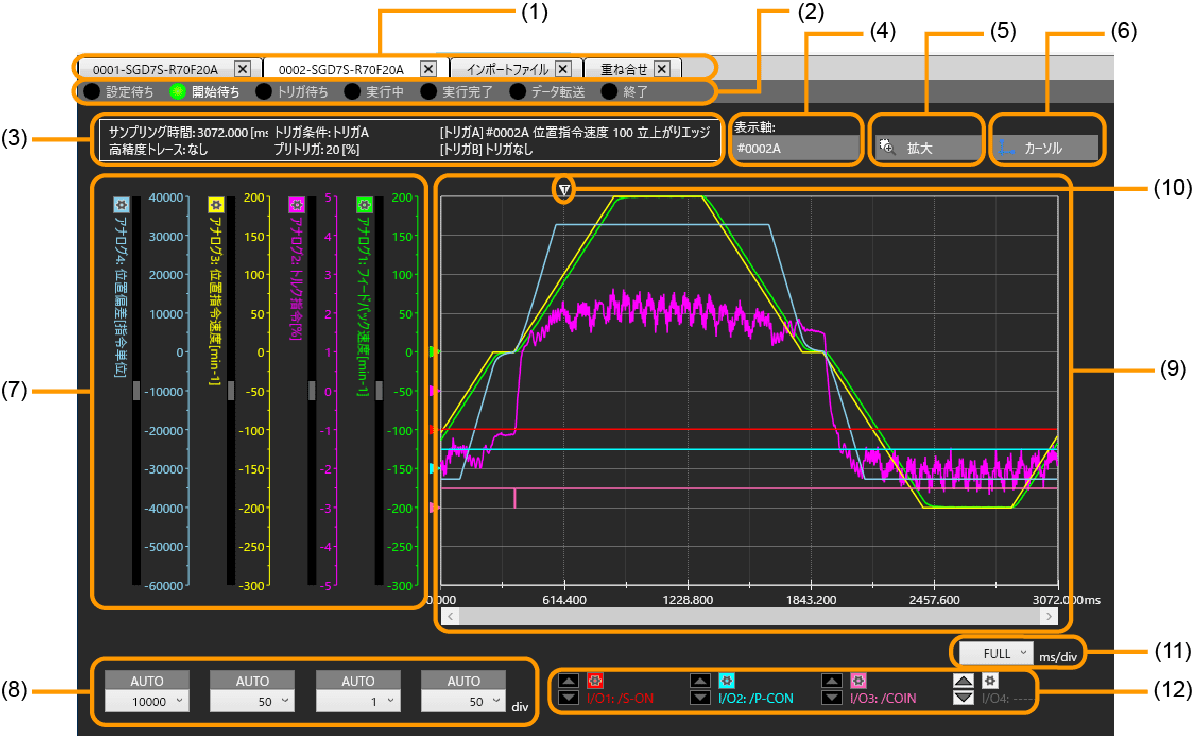Open the cyan gear icon for I/O2 /P-CON
Image resolution: width=1192 pixels, height=736 pixels.
coord(727,680)
